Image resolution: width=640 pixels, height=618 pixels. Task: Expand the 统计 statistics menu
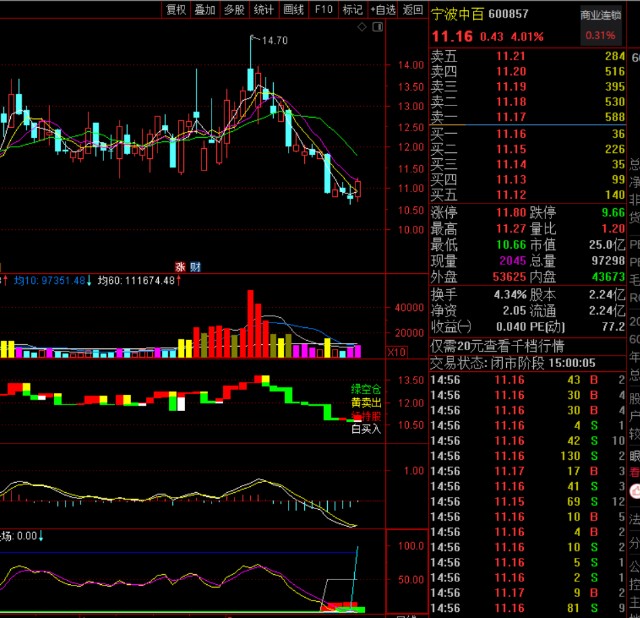pyautogui.click(x=264, y=10)
